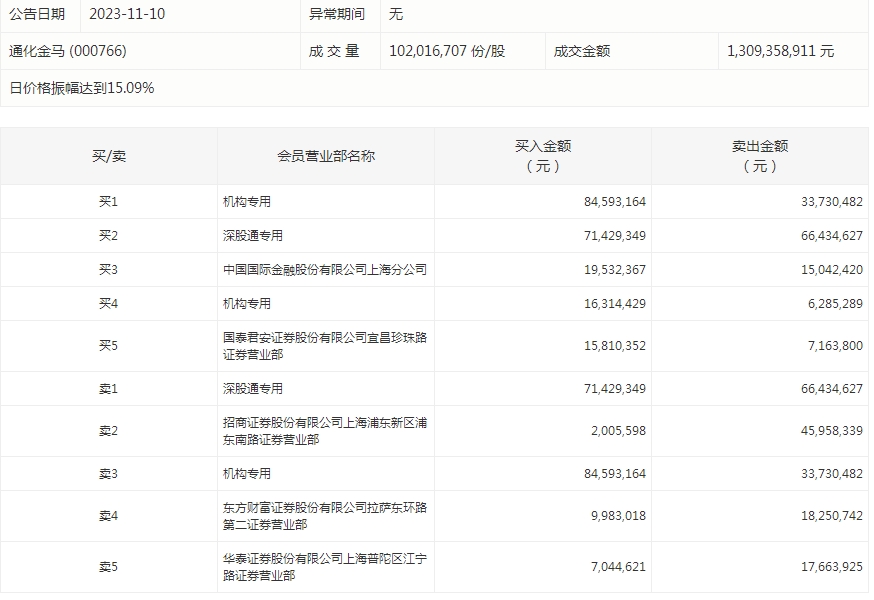The image size is (874, 600).
Task: Select sell amount 66,434,627 in 卖1 row
Action: [832, 389]
